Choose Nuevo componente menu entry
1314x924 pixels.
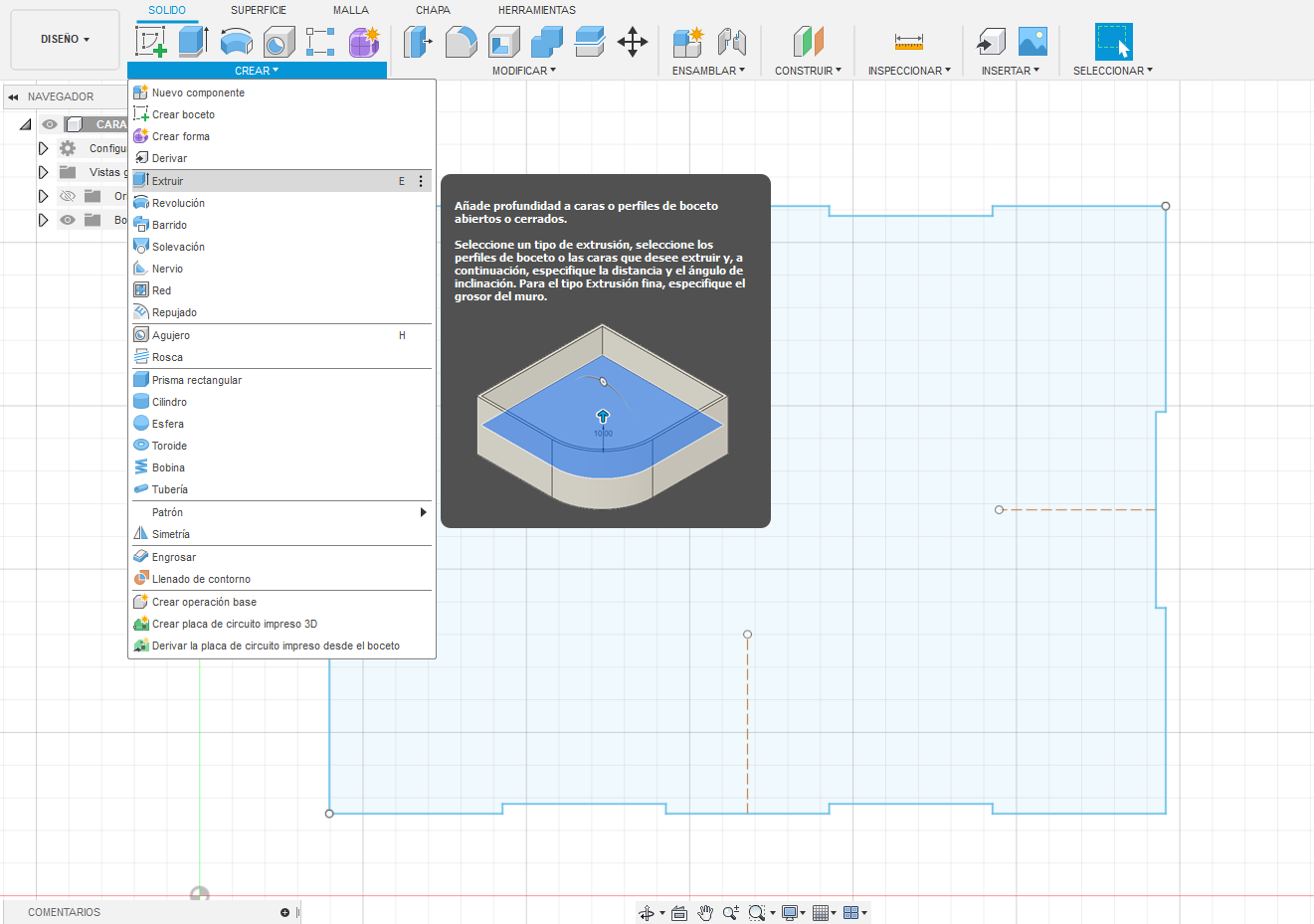click(282, 92)
